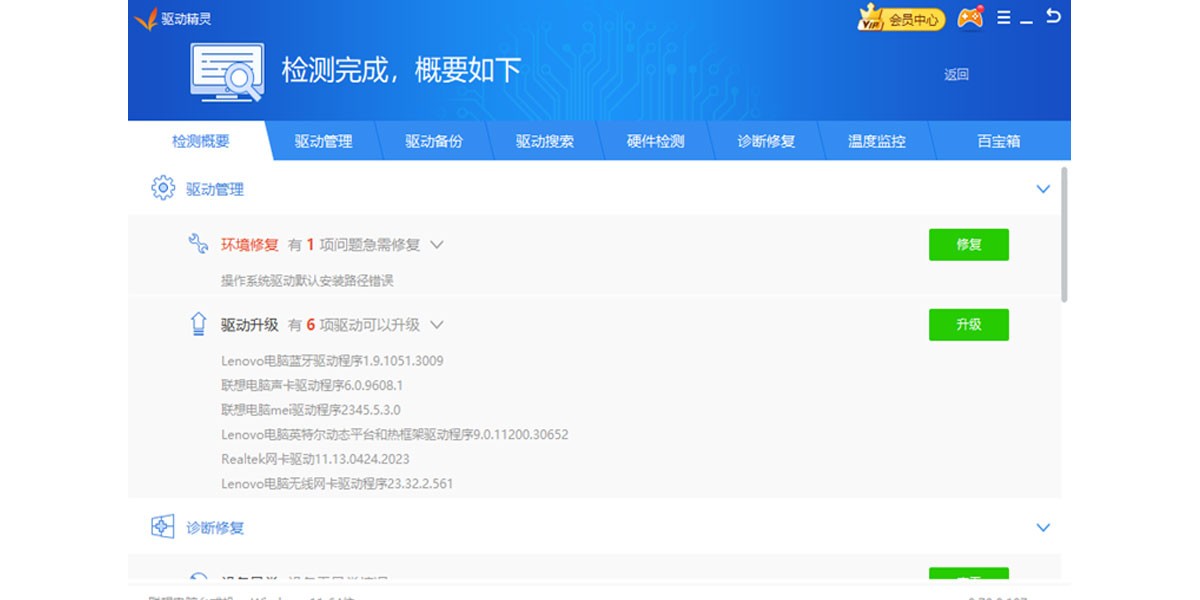Click the gear icon beside 驱动管理 section

pos(163,188)
